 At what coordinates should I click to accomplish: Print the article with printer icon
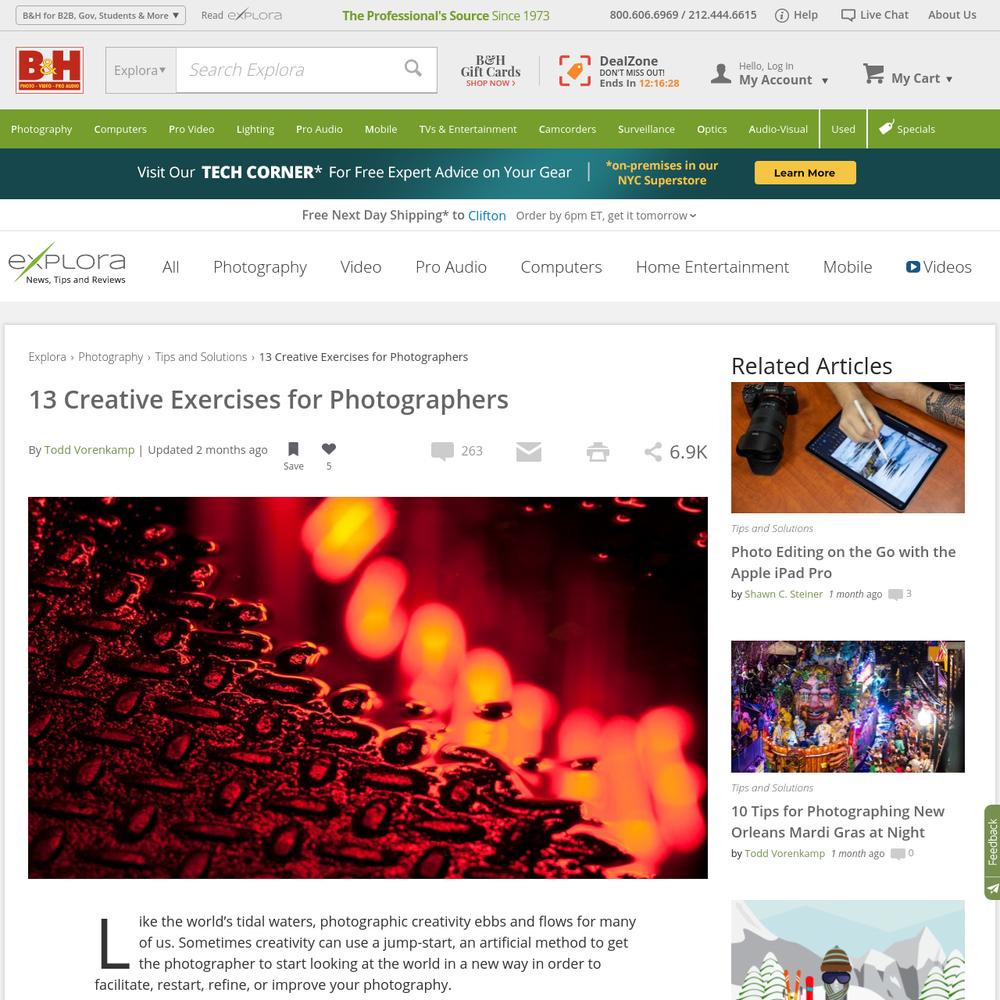pyautogui.click(x=598, y=452)
